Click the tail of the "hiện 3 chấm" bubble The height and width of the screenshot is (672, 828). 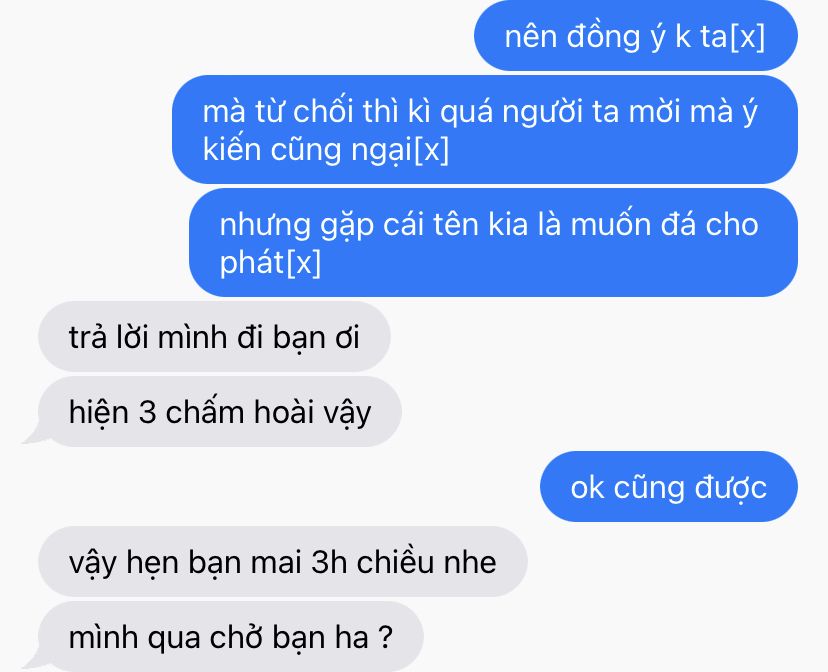pos(36,433)
